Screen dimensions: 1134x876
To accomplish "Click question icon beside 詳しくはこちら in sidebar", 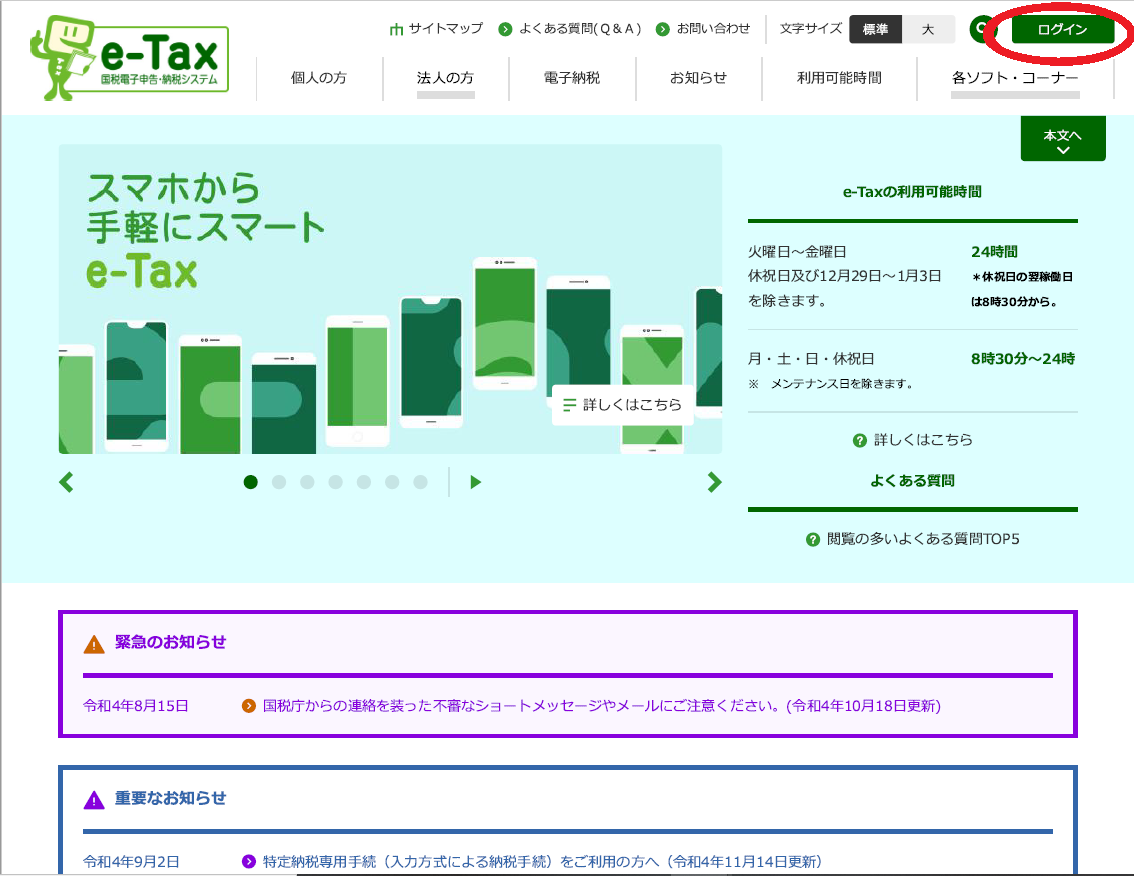I will click(860, 441).
